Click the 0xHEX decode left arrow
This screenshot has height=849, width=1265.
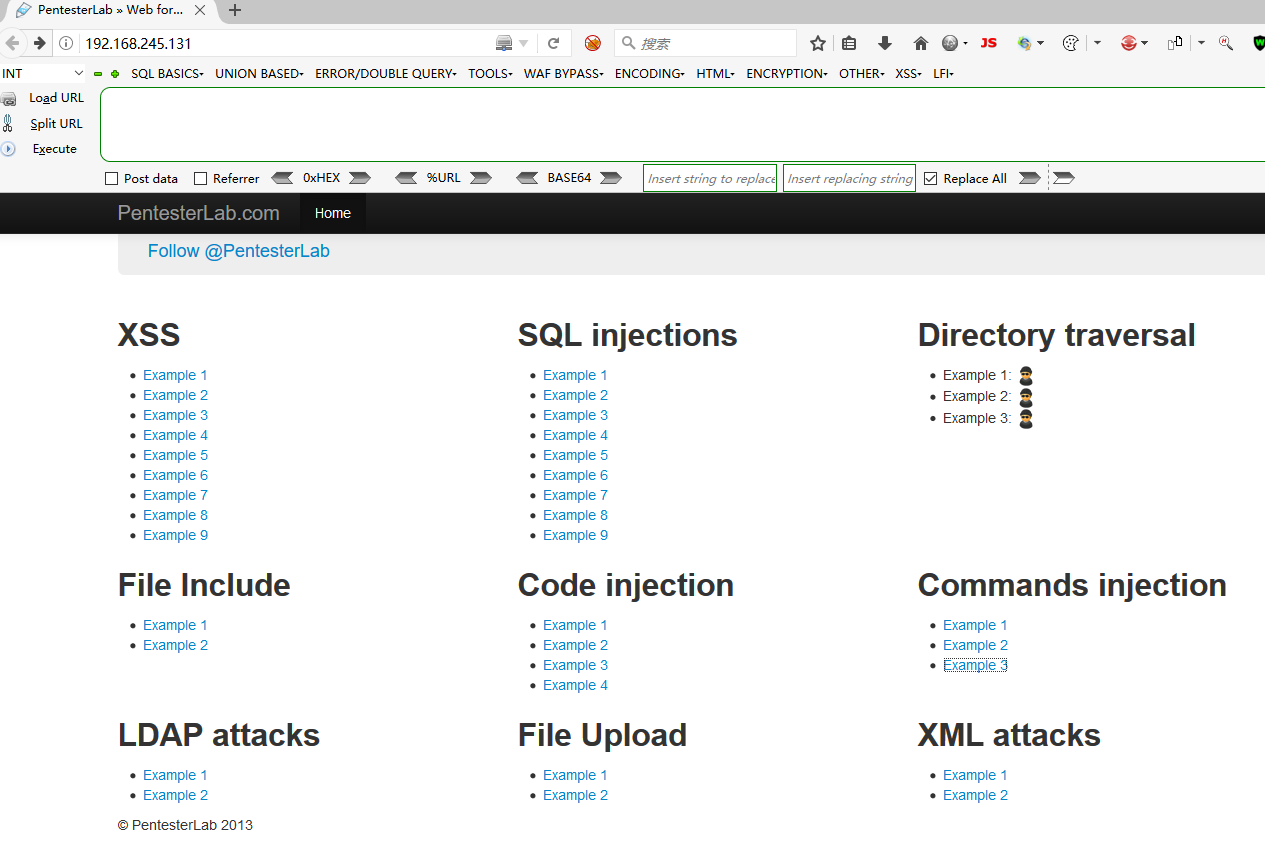(283, 178)
